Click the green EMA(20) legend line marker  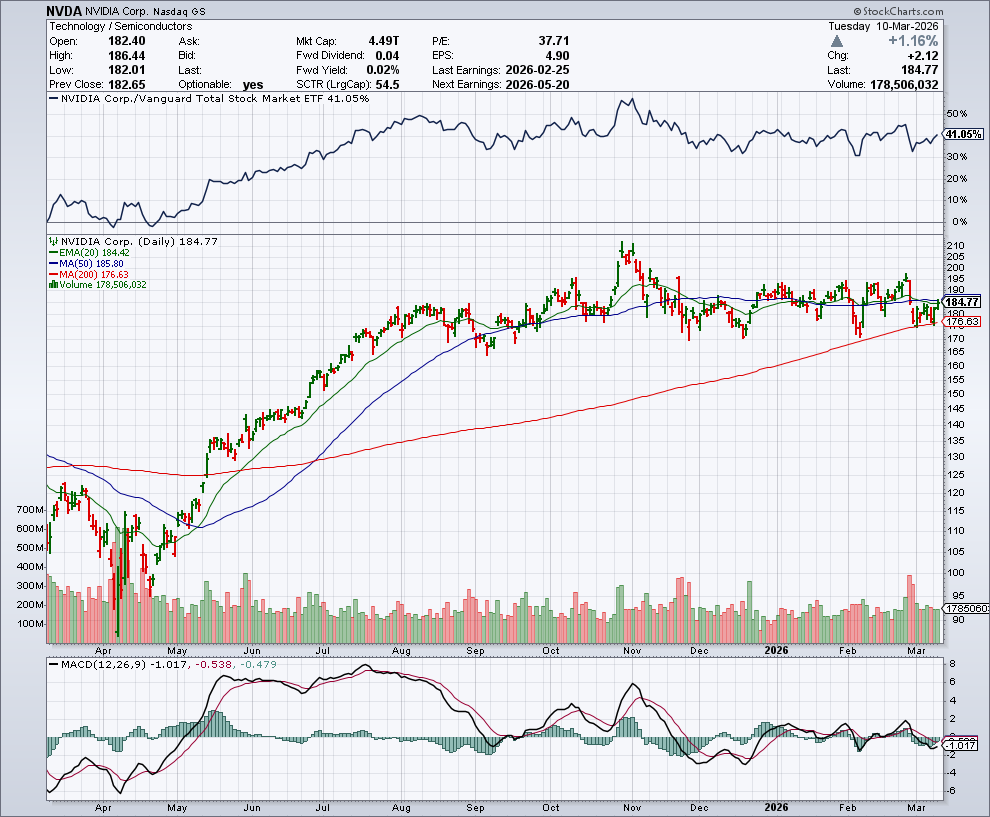[x=54, y=253]
